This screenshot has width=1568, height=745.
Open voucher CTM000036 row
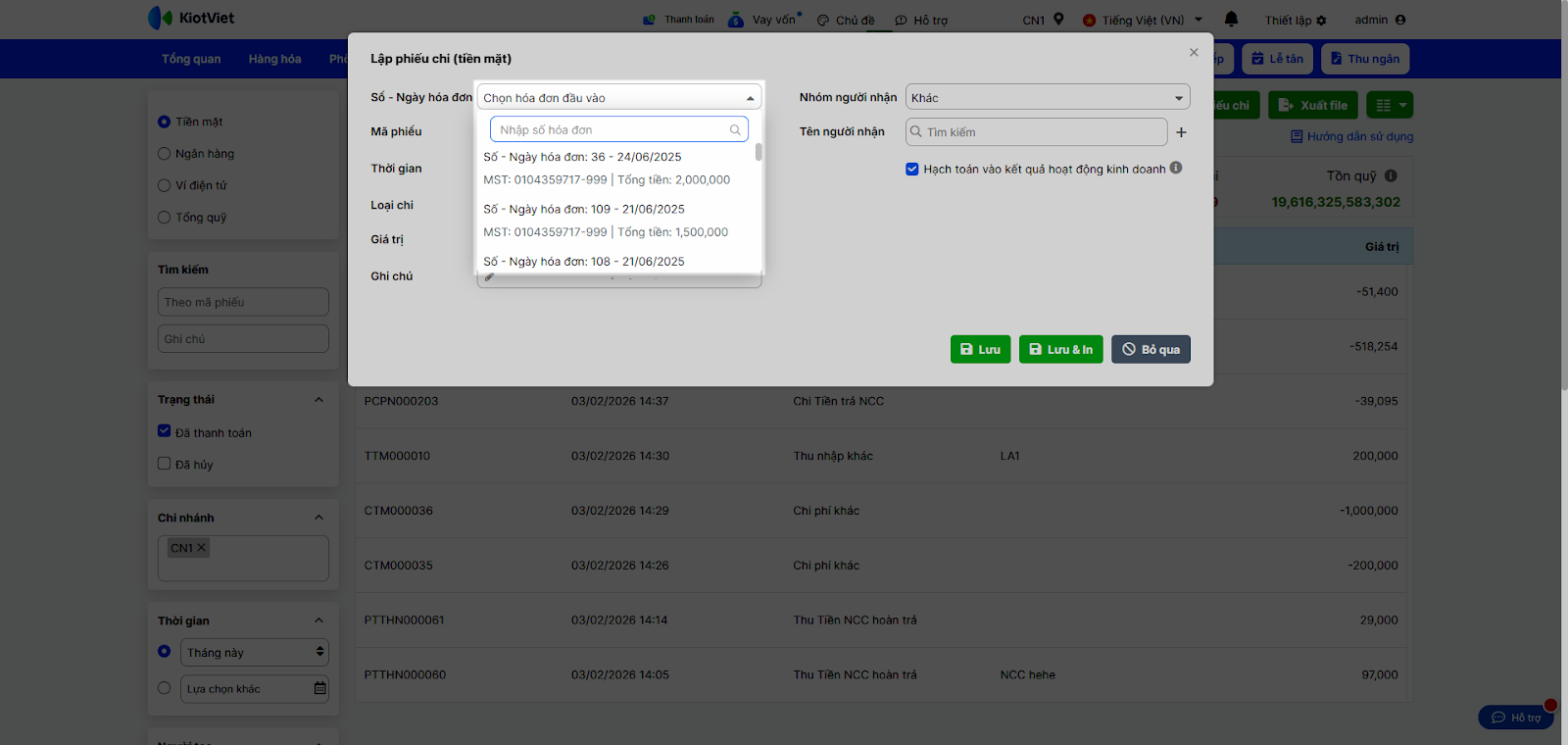[883, 511]
